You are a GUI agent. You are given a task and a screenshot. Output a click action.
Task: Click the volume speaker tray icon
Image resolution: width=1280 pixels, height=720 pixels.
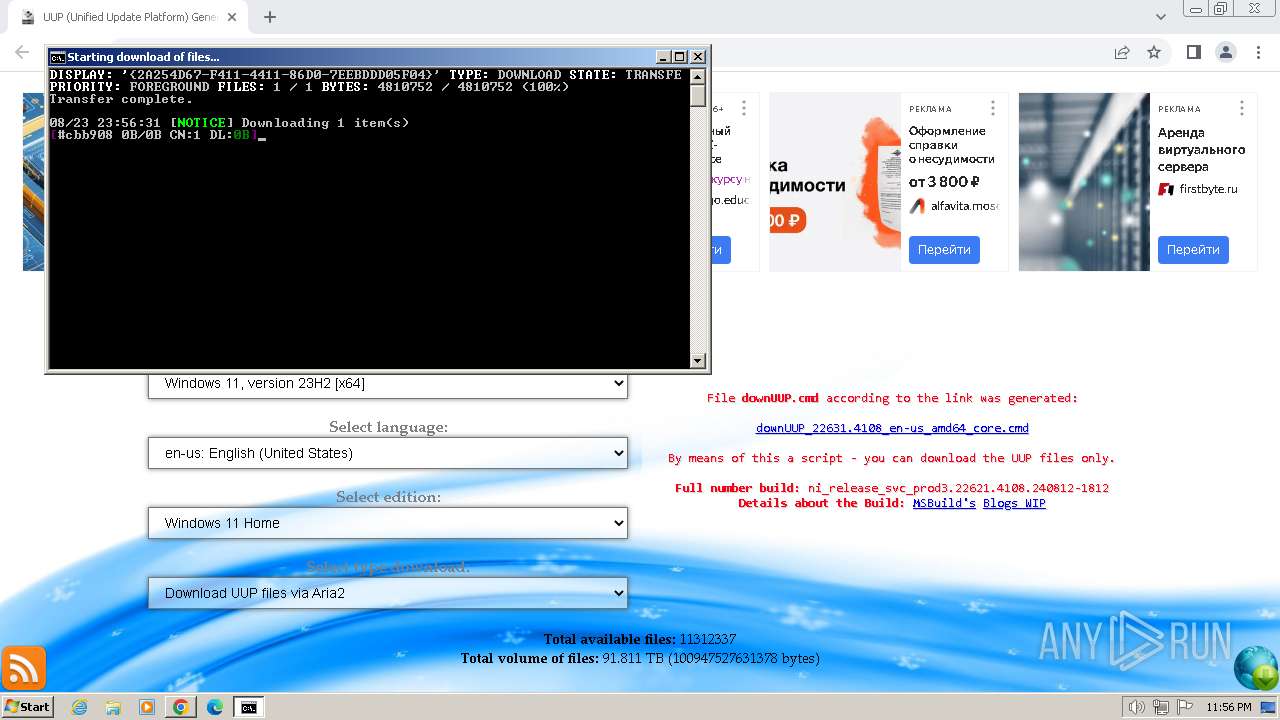[1137, 707]
